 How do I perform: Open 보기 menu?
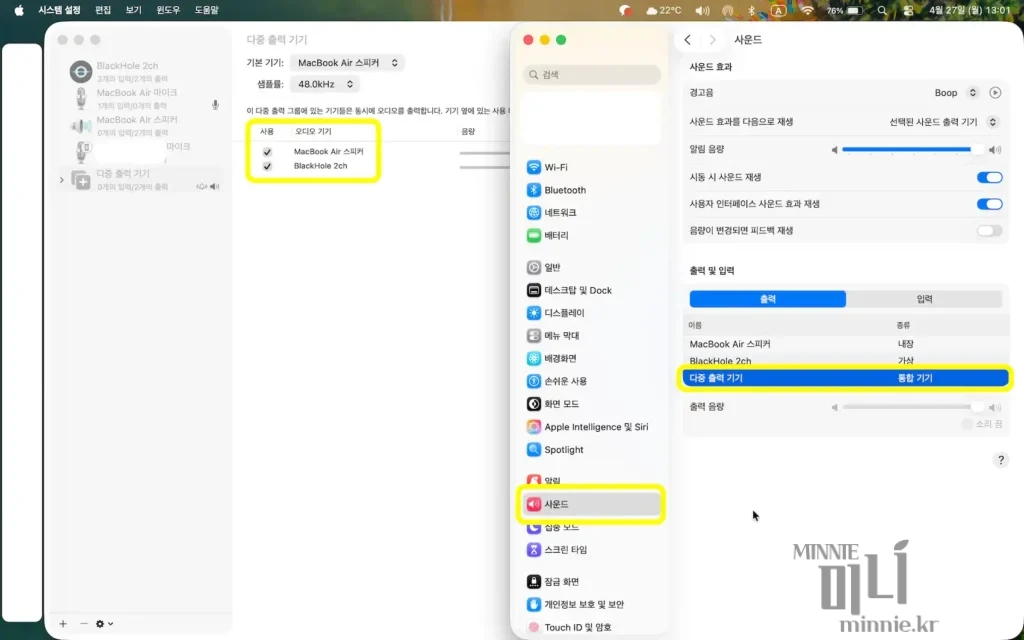tap(133, 10)
